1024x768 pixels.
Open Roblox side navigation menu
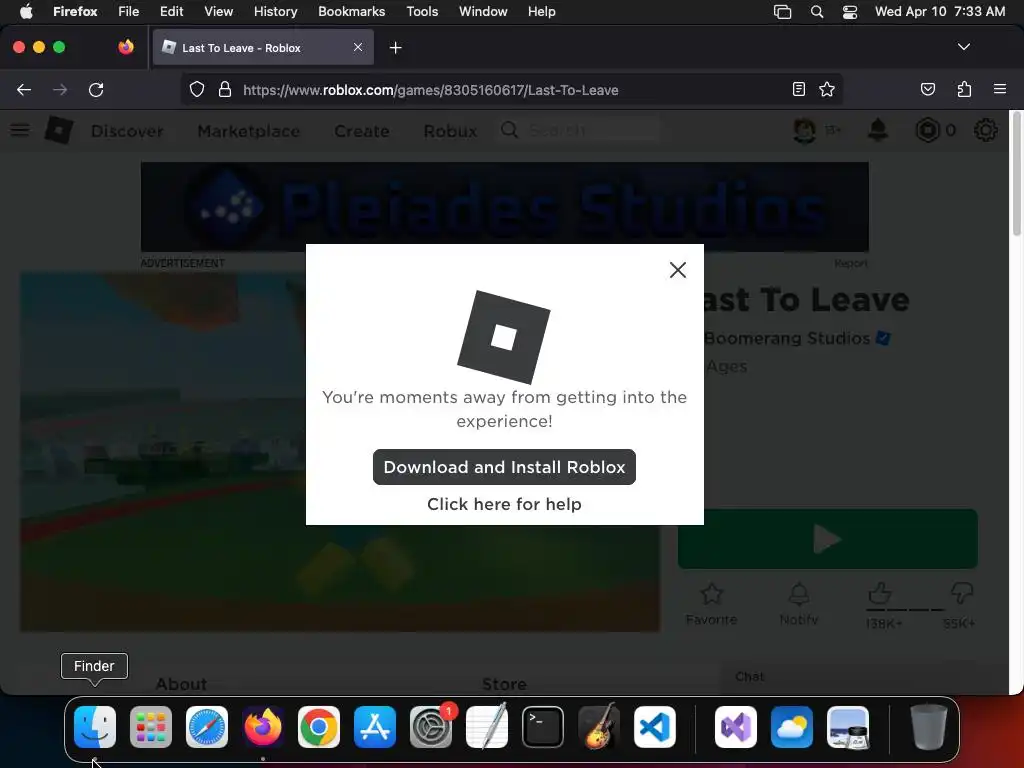point(20,130)
